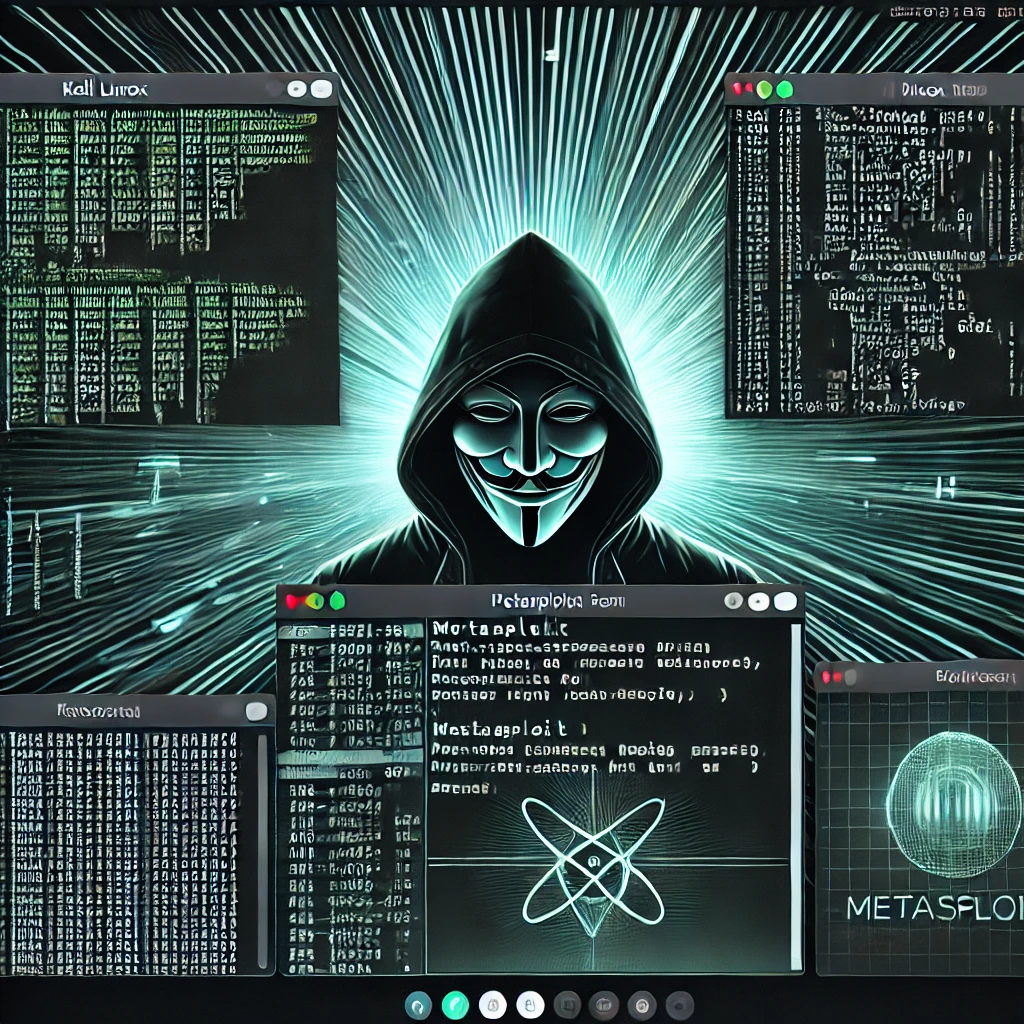Expand the right-side circular control on Metasploit titlebar
Image resolution: width=1024 pixels, height=1024 pixels.
point(783,602)
